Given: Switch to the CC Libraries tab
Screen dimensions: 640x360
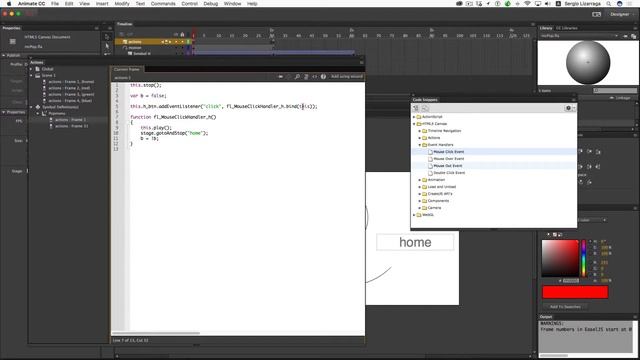Looking at the screenshot, I should tap(567, 28).
